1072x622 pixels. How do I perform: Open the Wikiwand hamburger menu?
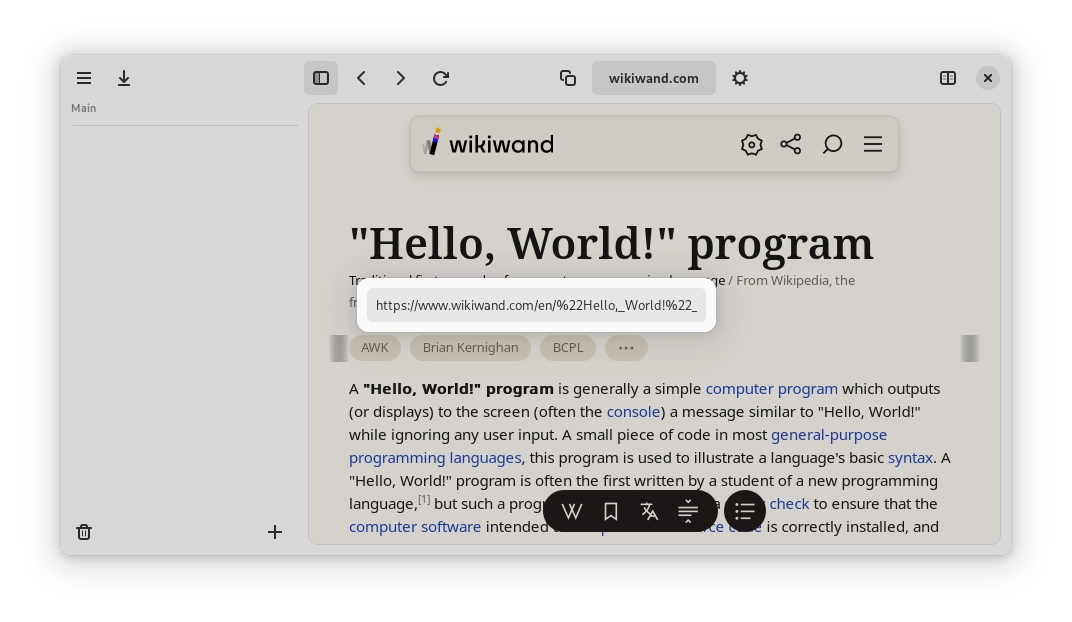click(873, 145)
